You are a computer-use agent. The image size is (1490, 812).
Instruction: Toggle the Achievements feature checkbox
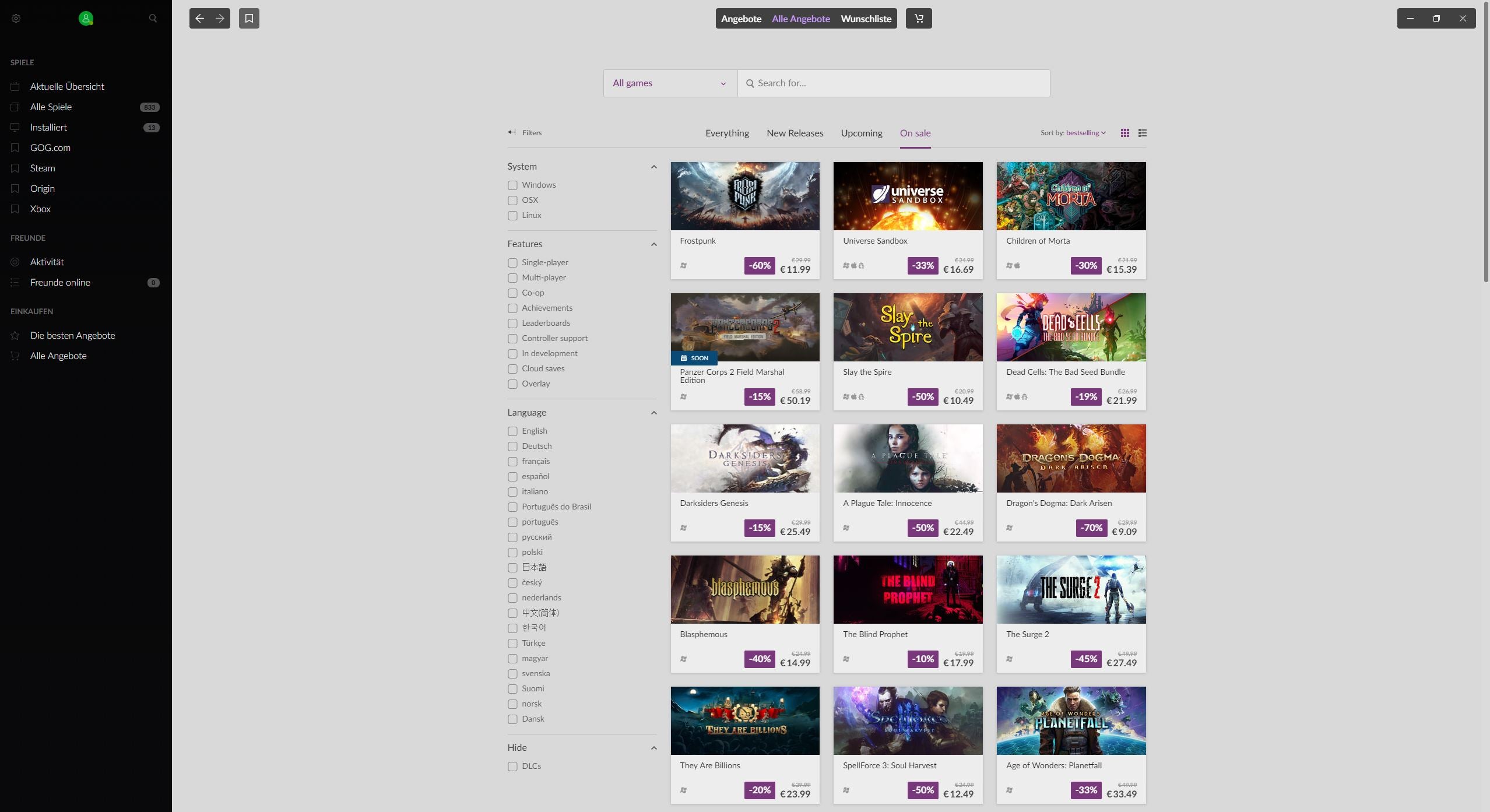(x=512, y=308)
